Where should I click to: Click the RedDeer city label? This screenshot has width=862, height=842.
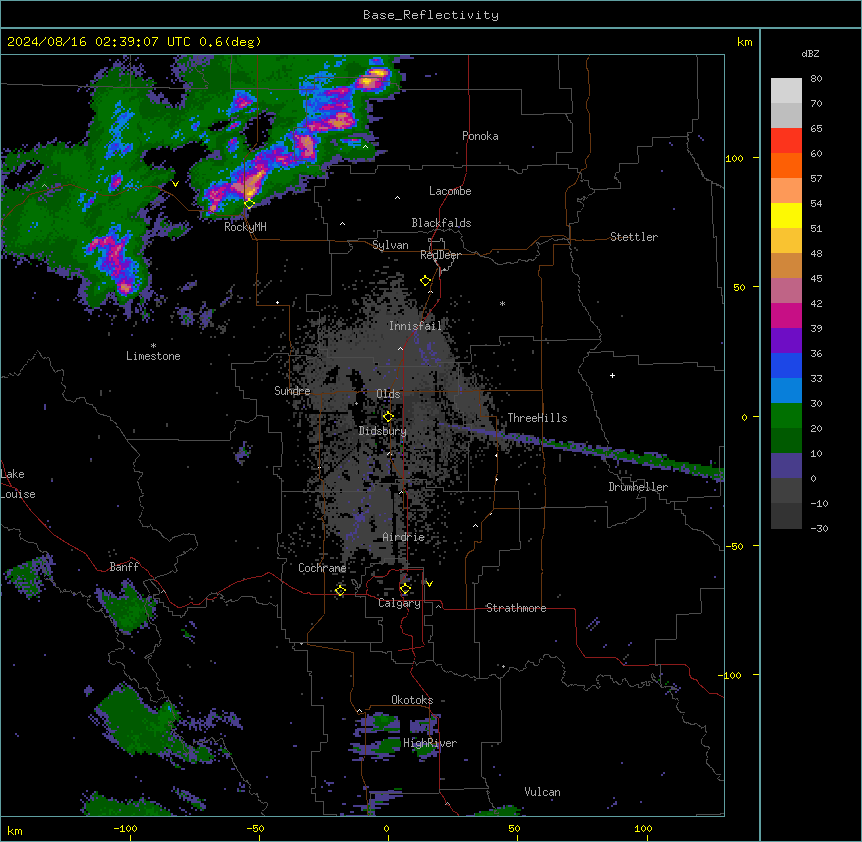point(440,255)
